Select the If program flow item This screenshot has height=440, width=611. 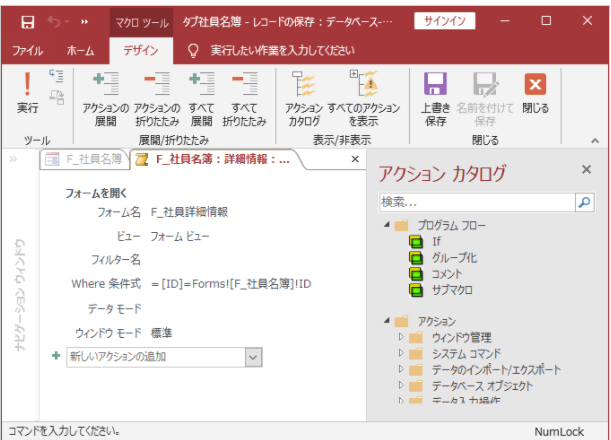pyautogui.click(x=436, y=242)
